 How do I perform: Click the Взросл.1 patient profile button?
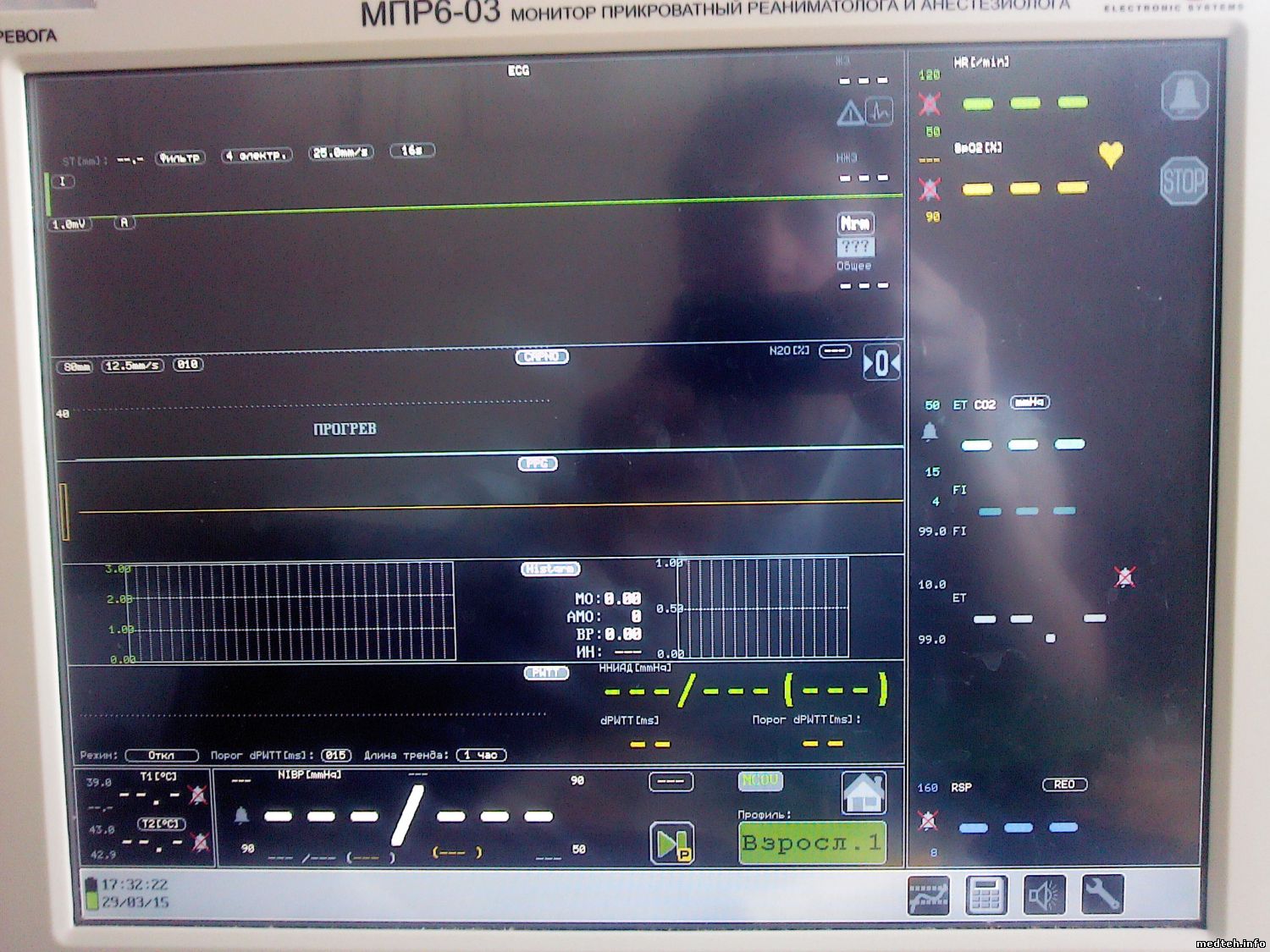click(812, 843)
